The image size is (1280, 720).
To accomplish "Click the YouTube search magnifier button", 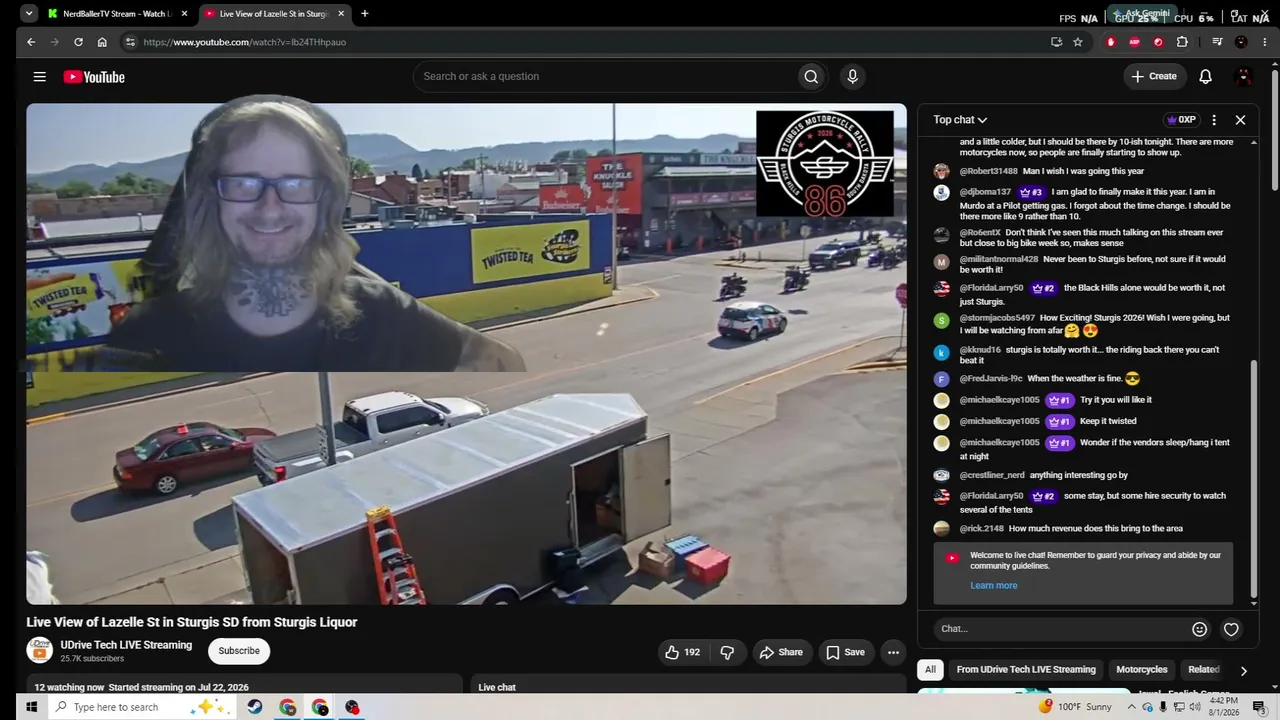I will (x=811, y=77).
